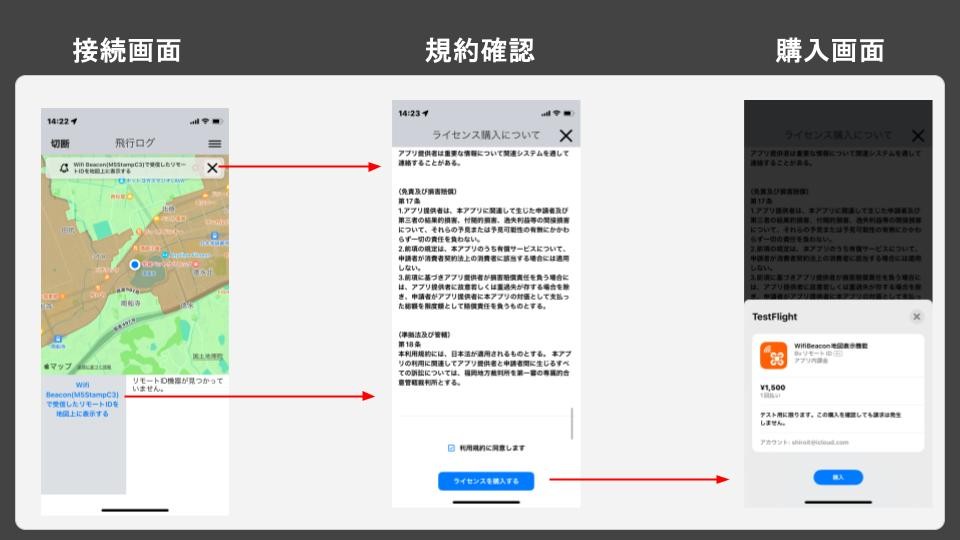Open the hamburger menu in flight log header
This screenshot has width=960, height=540.
214,144
